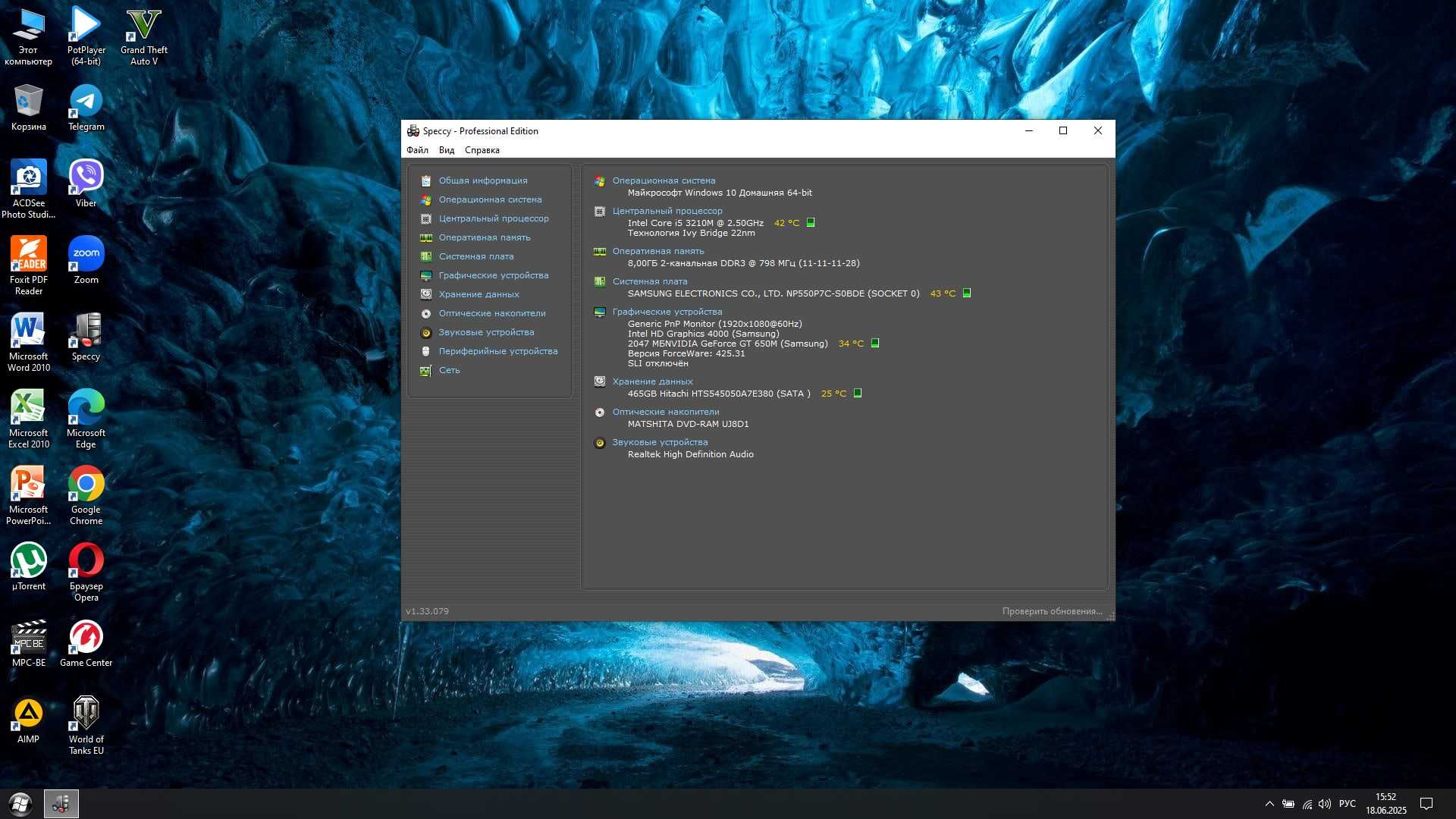Viewport: 1456px width, 819px height.
Task: Open the РУС language indicator in the taskbar
Action: click(x=1348, y=804)
